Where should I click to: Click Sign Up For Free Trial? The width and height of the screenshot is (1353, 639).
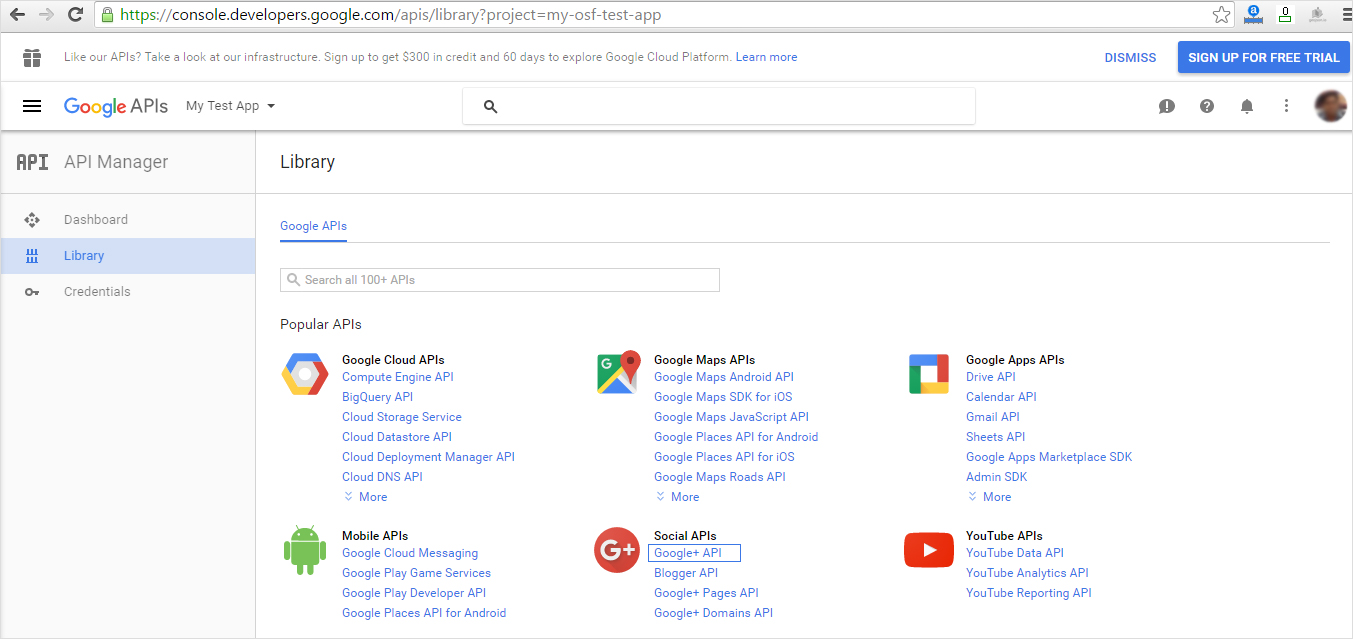tap(1263, 57)
